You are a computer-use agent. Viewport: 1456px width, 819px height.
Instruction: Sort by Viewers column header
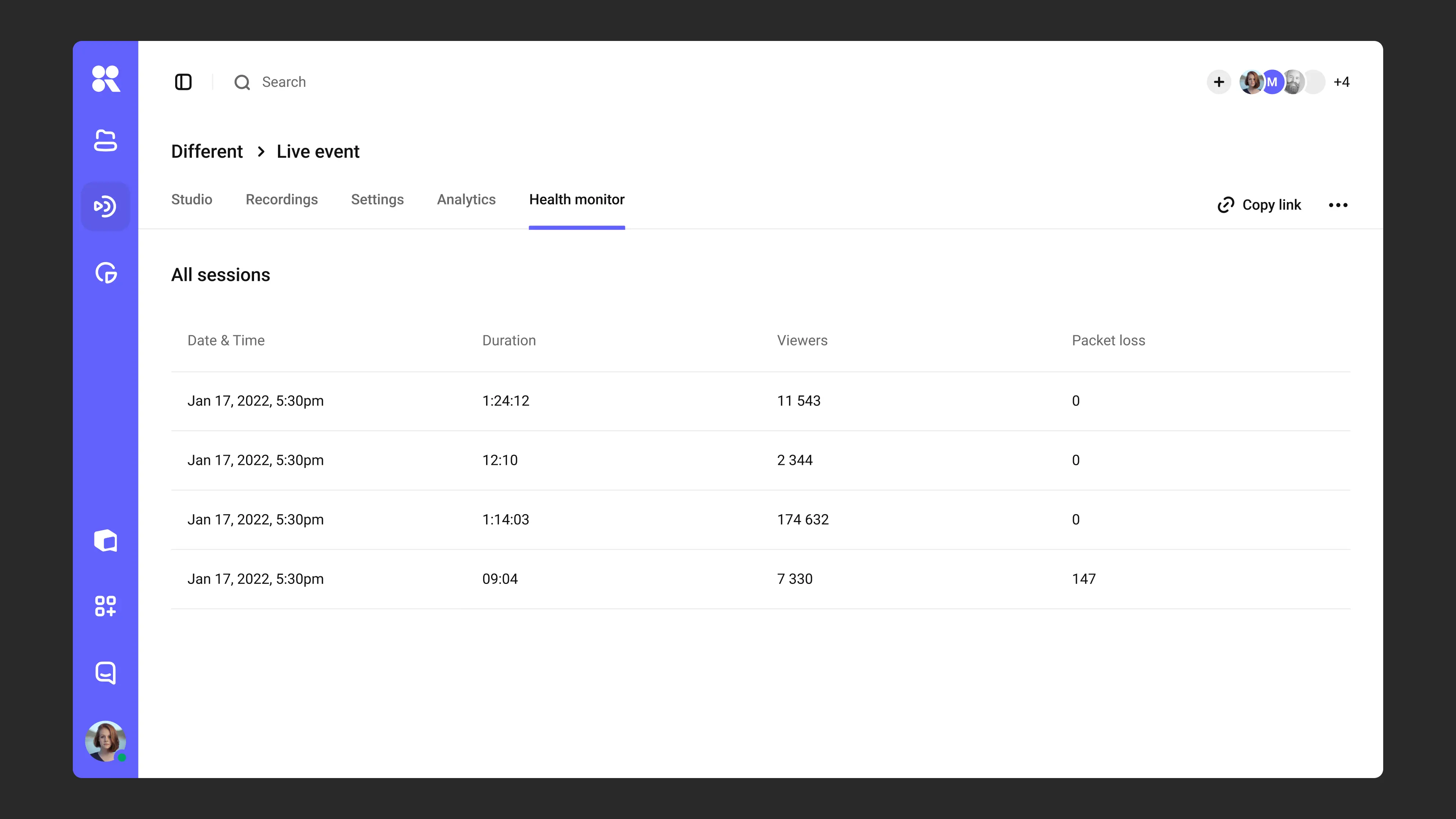coord(802,340)
